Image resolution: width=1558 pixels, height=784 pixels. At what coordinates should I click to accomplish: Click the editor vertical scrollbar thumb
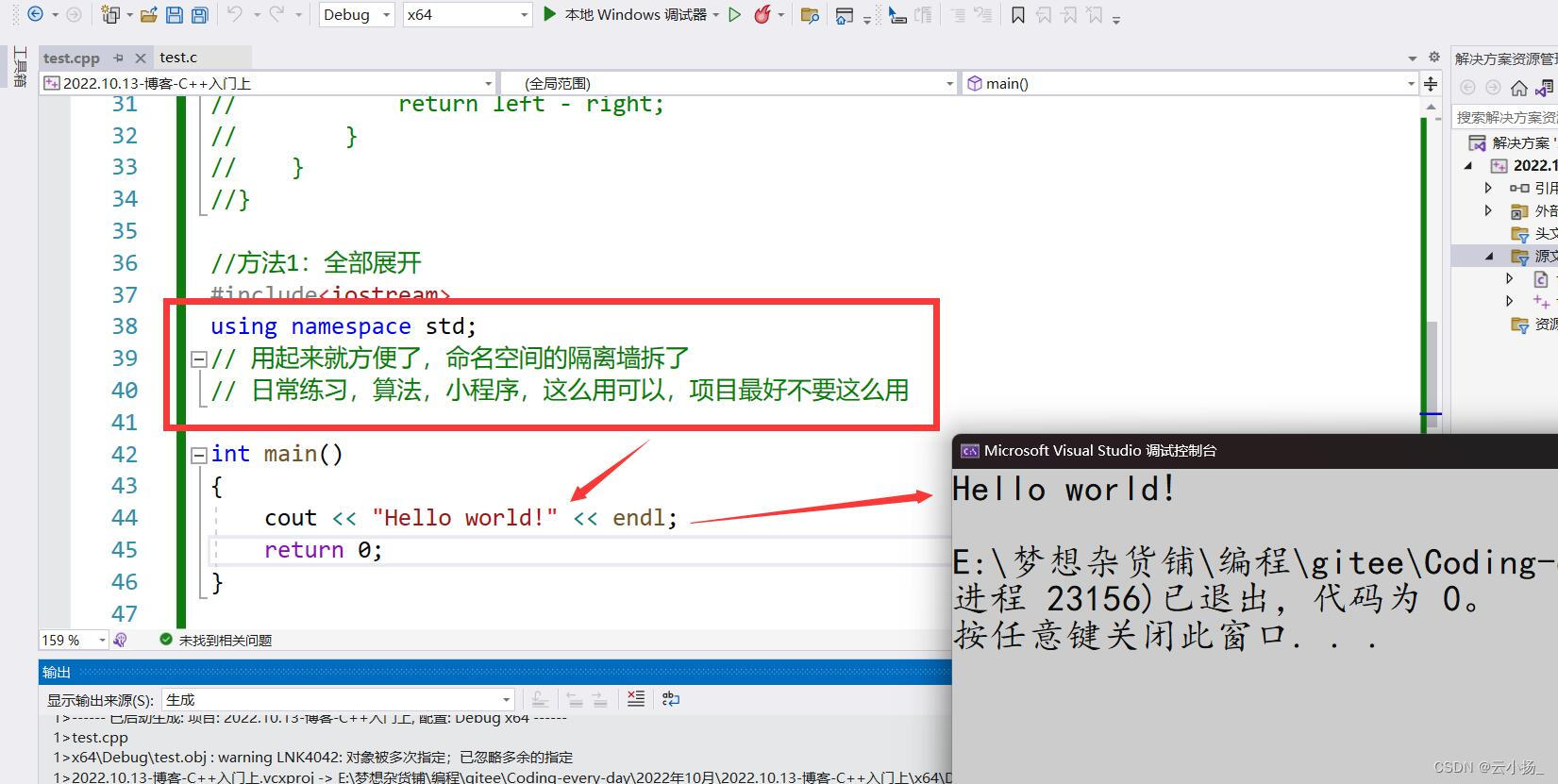1432,375
